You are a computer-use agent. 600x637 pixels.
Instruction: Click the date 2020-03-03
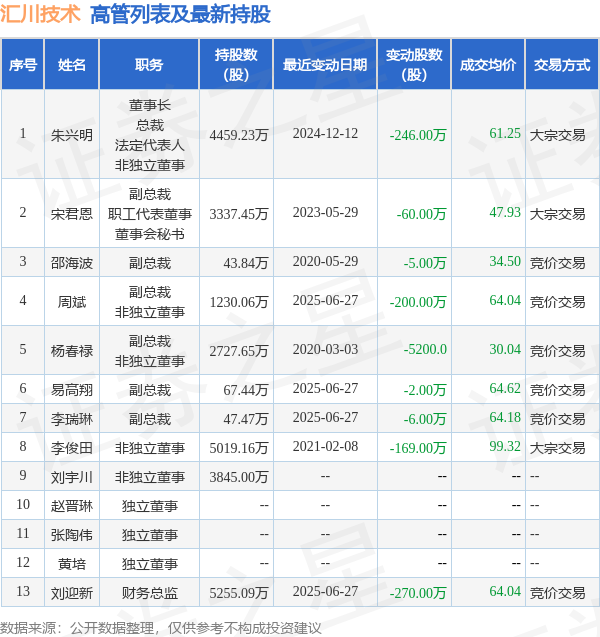[x=325, y=349]
